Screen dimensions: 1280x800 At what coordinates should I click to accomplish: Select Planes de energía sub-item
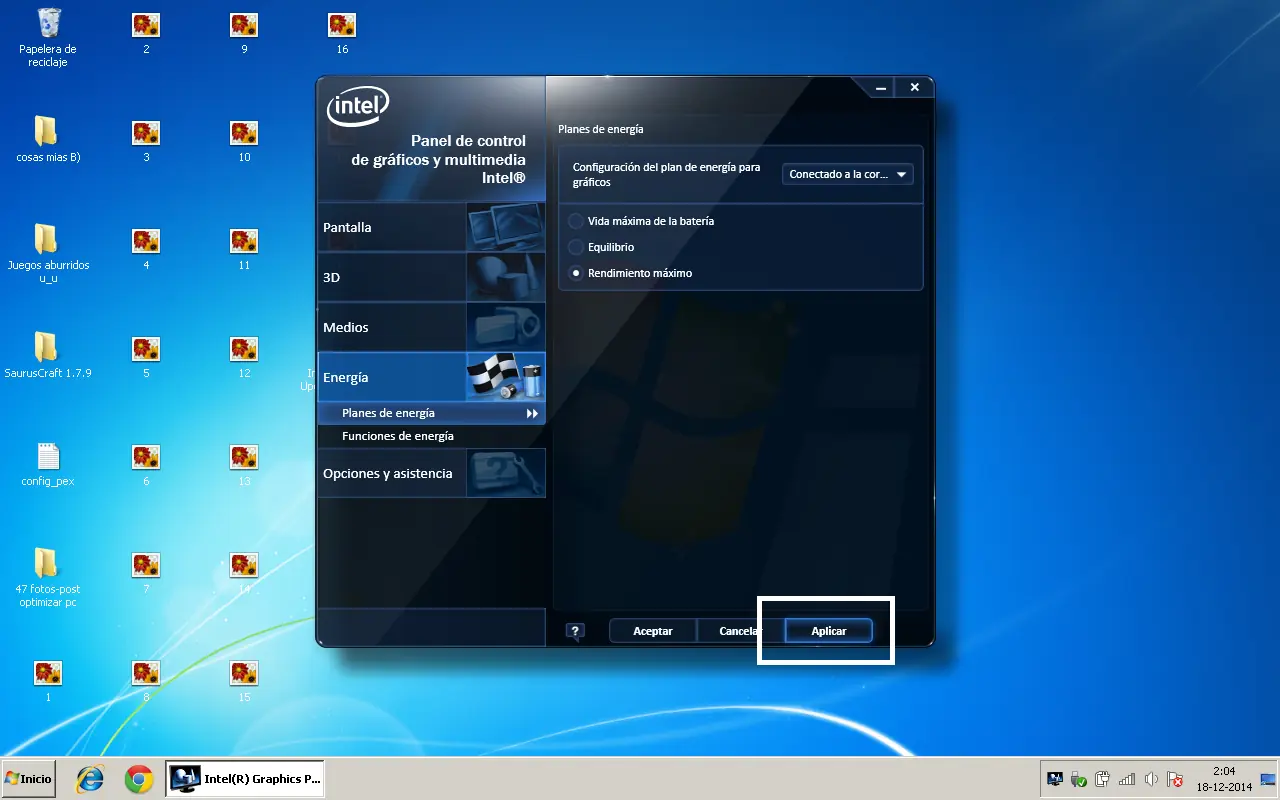pos(431,413)
